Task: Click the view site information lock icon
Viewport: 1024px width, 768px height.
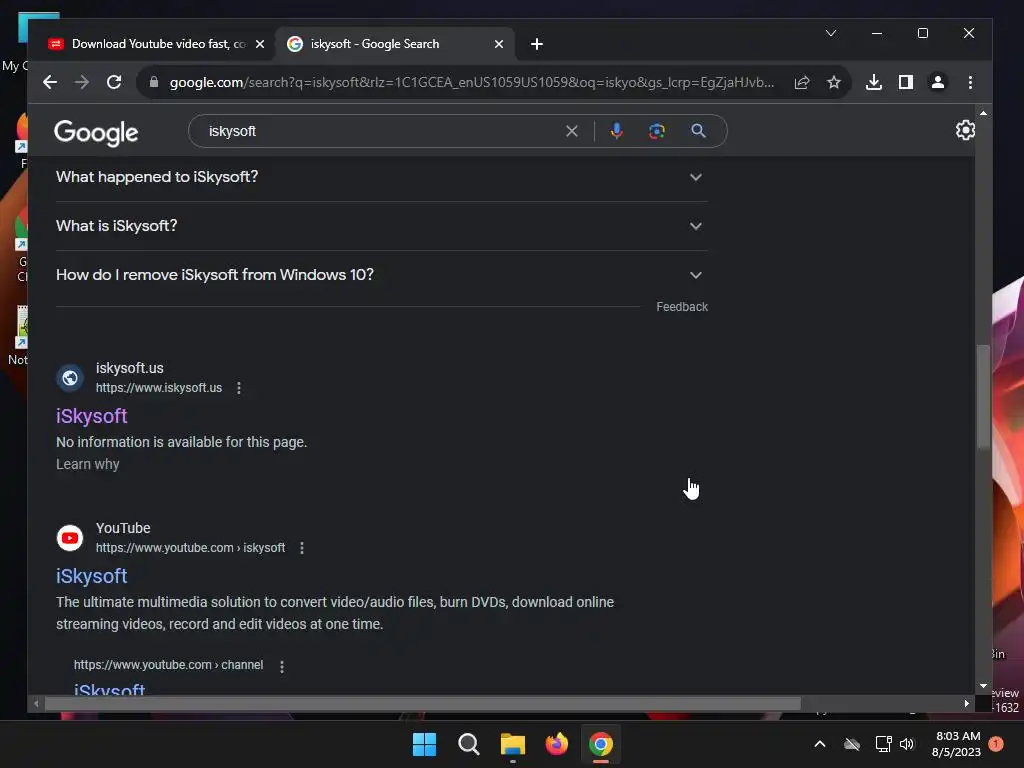Action: [154, 82]
